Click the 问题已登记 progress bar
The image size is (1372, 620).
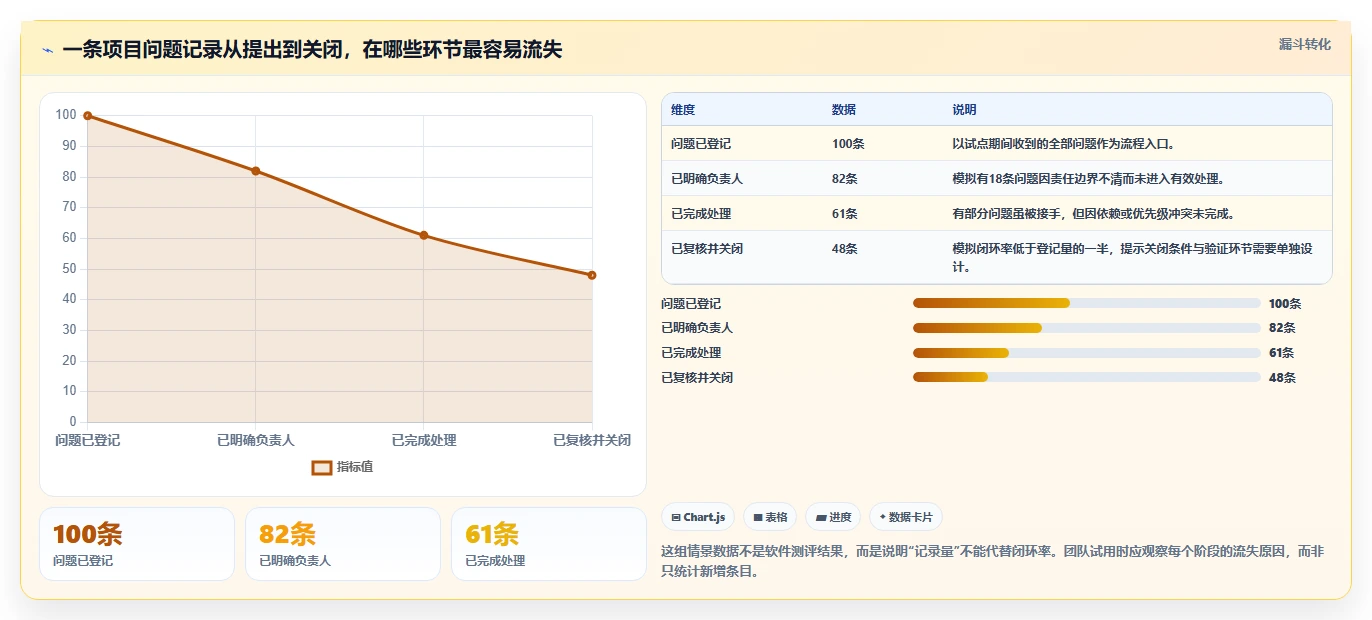coord(1087,303)
